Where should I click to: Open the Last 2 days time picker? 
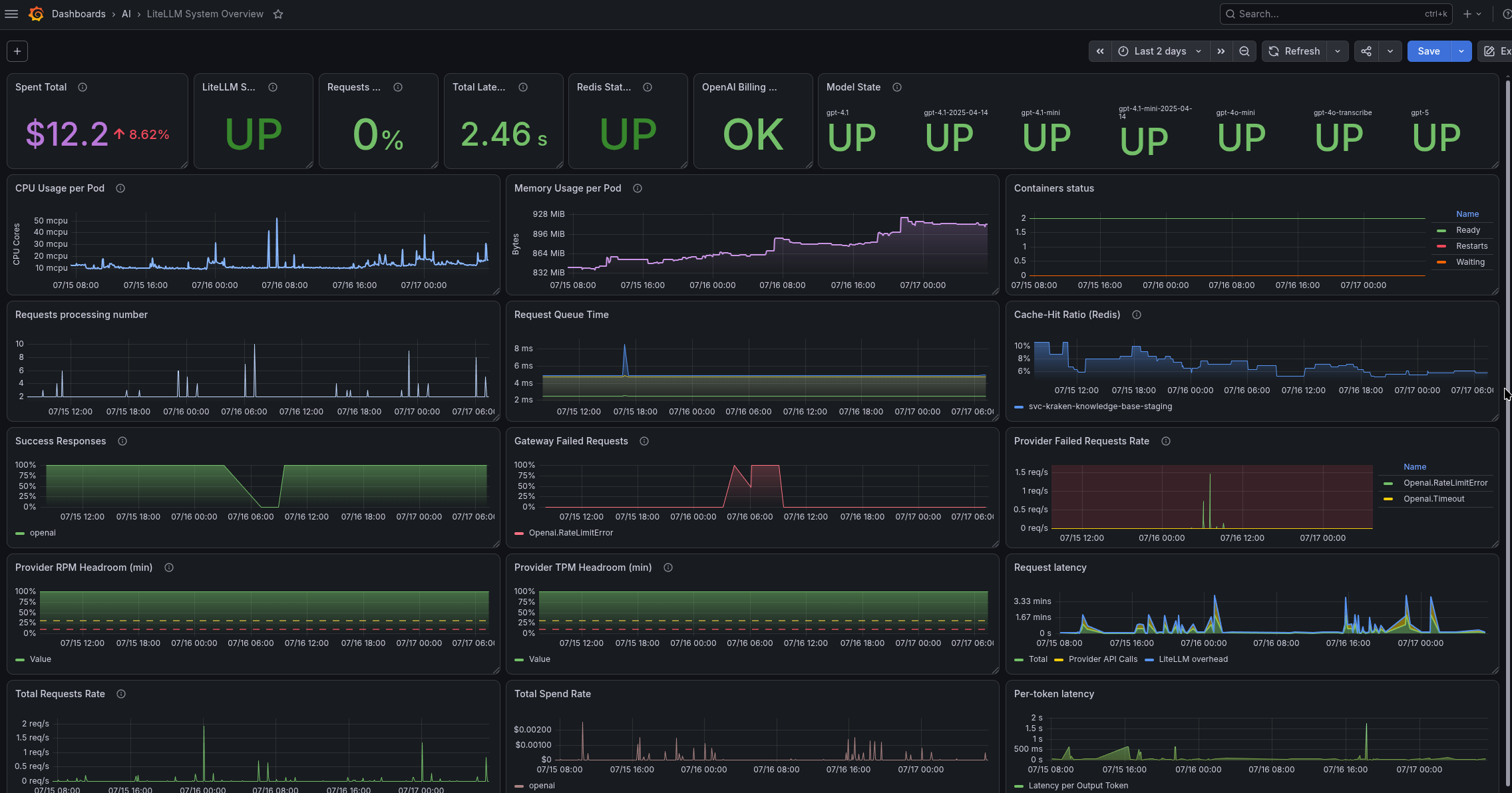1160,51
